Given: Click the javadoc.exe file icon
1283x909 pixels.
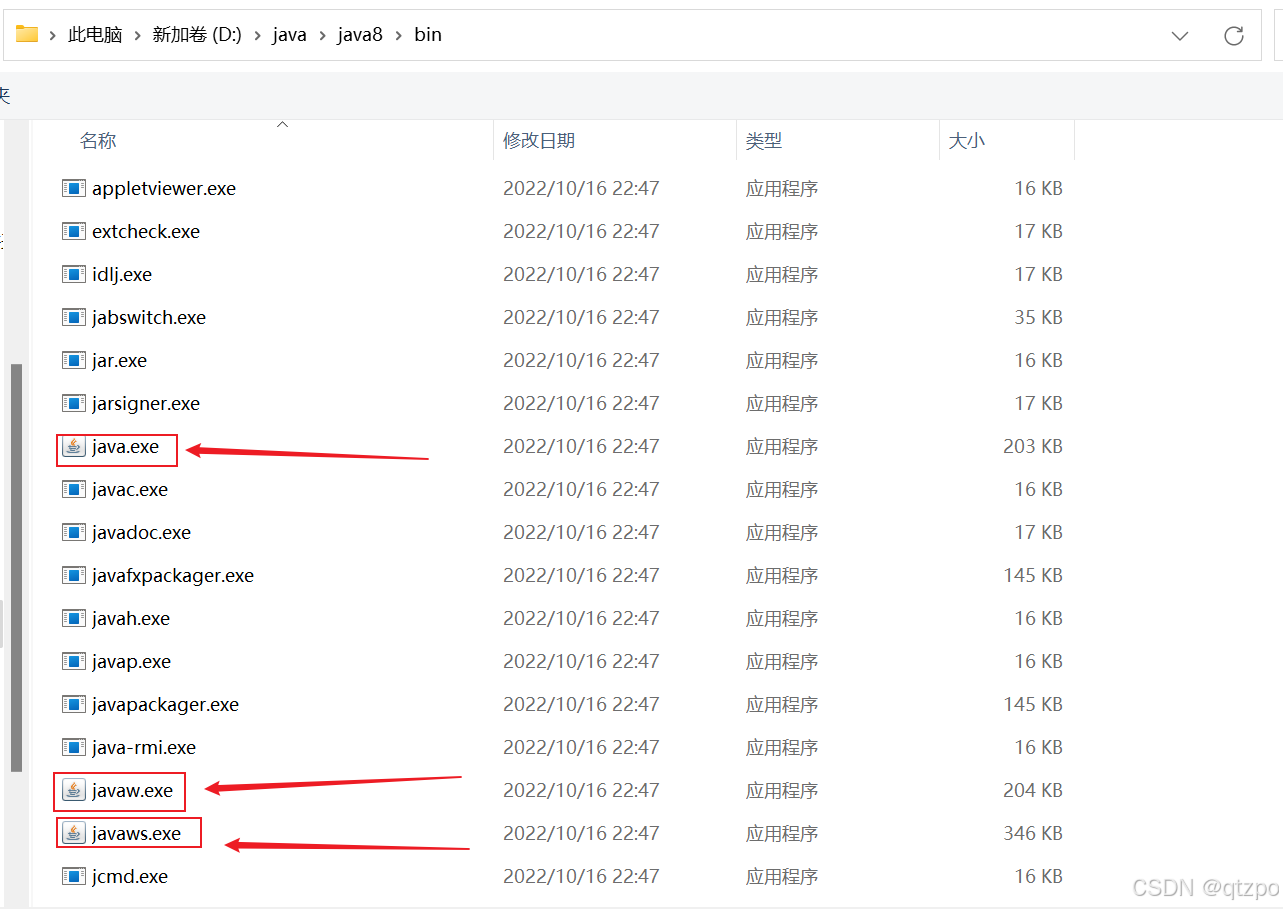Looking at the screenshot, I should (x=73, y=532).
